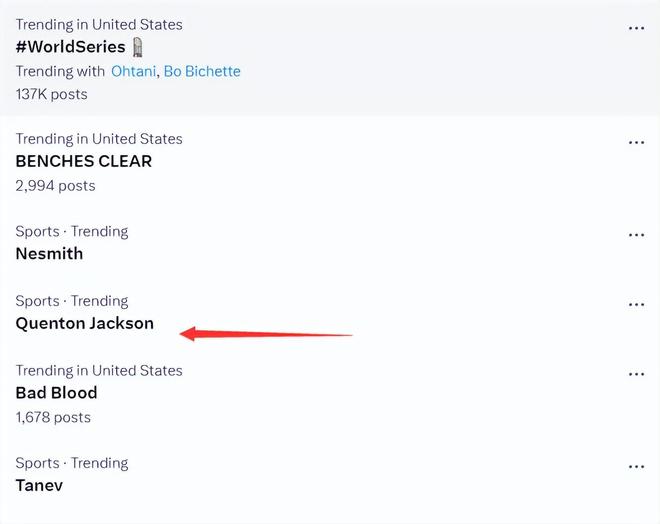The image size is (660, 524).
Task: Open the Nesmith sports trend
Action: pos(49,254)
